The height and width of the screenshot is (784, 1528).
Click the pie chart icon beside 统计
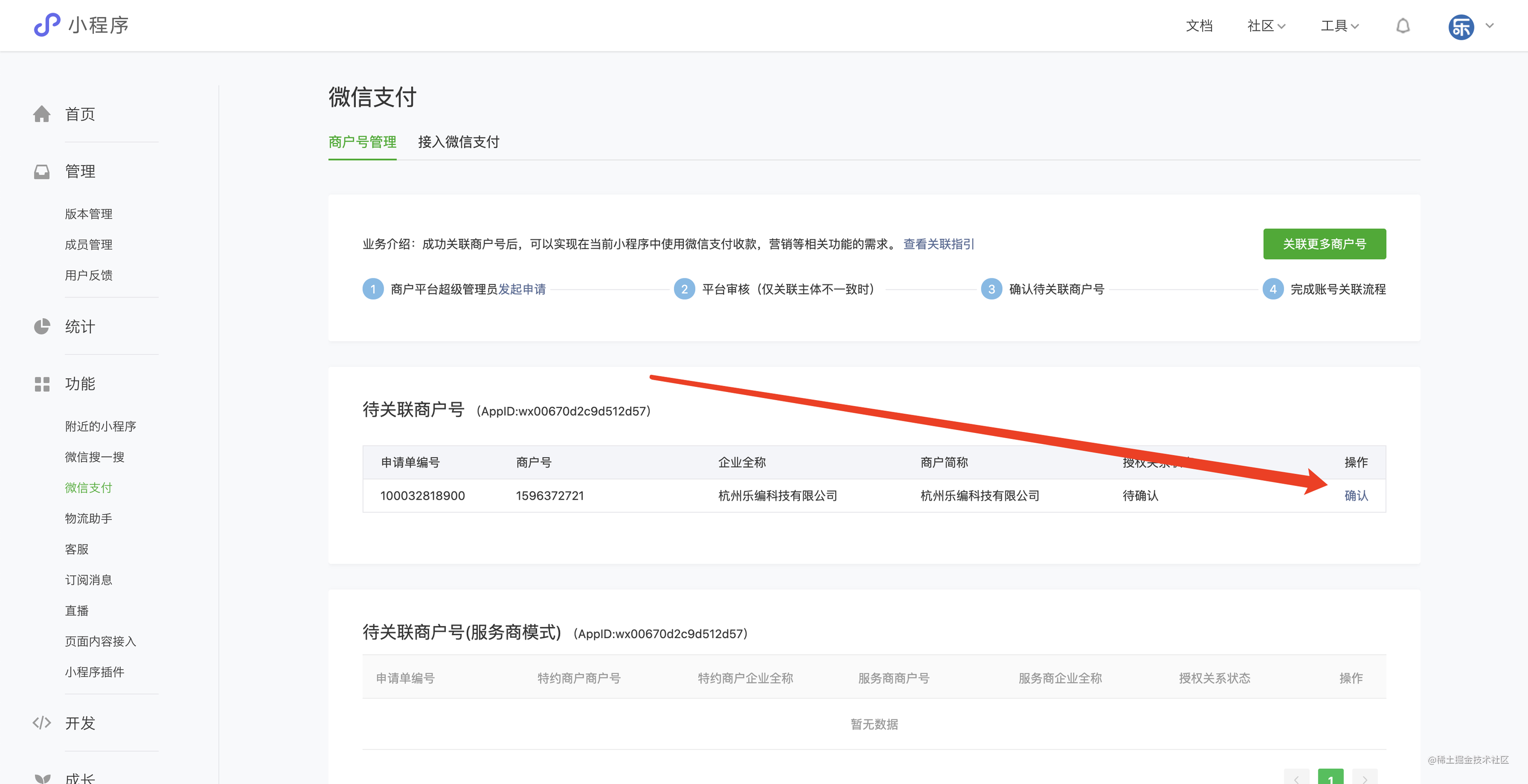pyautogui.click(x=41, y=326)
